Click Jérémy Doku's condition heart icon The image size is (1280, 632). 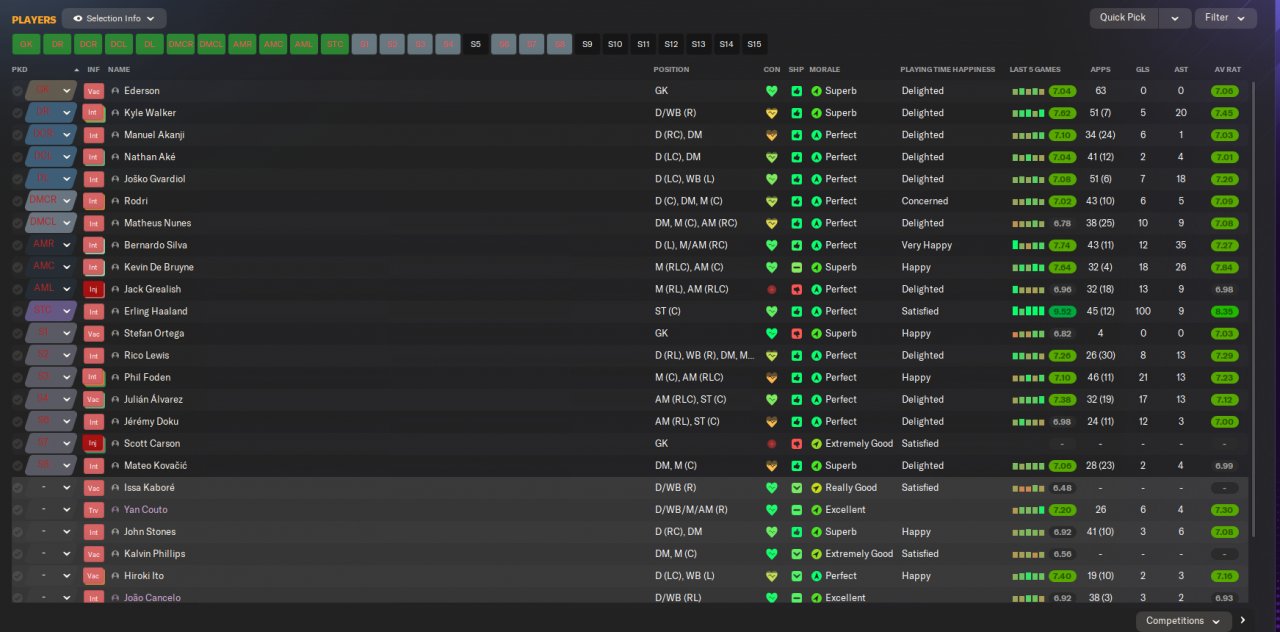(771, 421)
